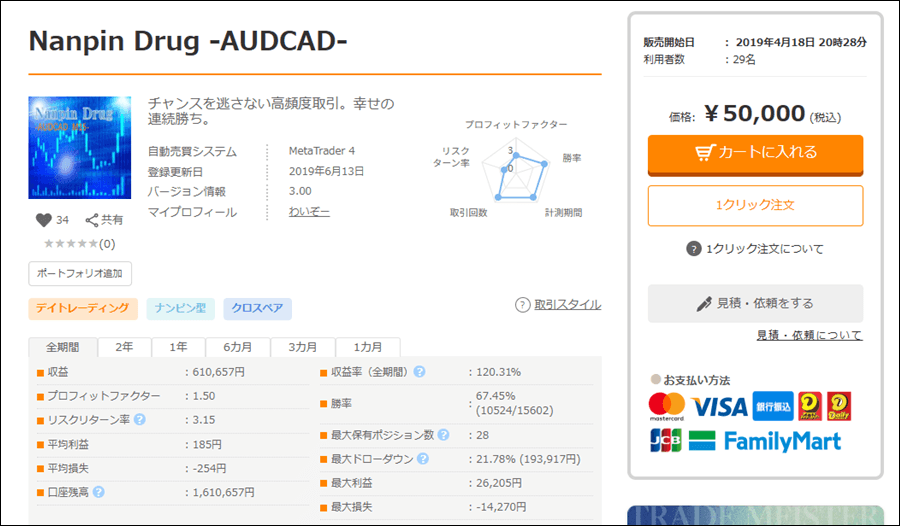The width and height of the screenshot is (900, 526).
Task: Open 見積・依頼について link
Action: click(809, 335)
